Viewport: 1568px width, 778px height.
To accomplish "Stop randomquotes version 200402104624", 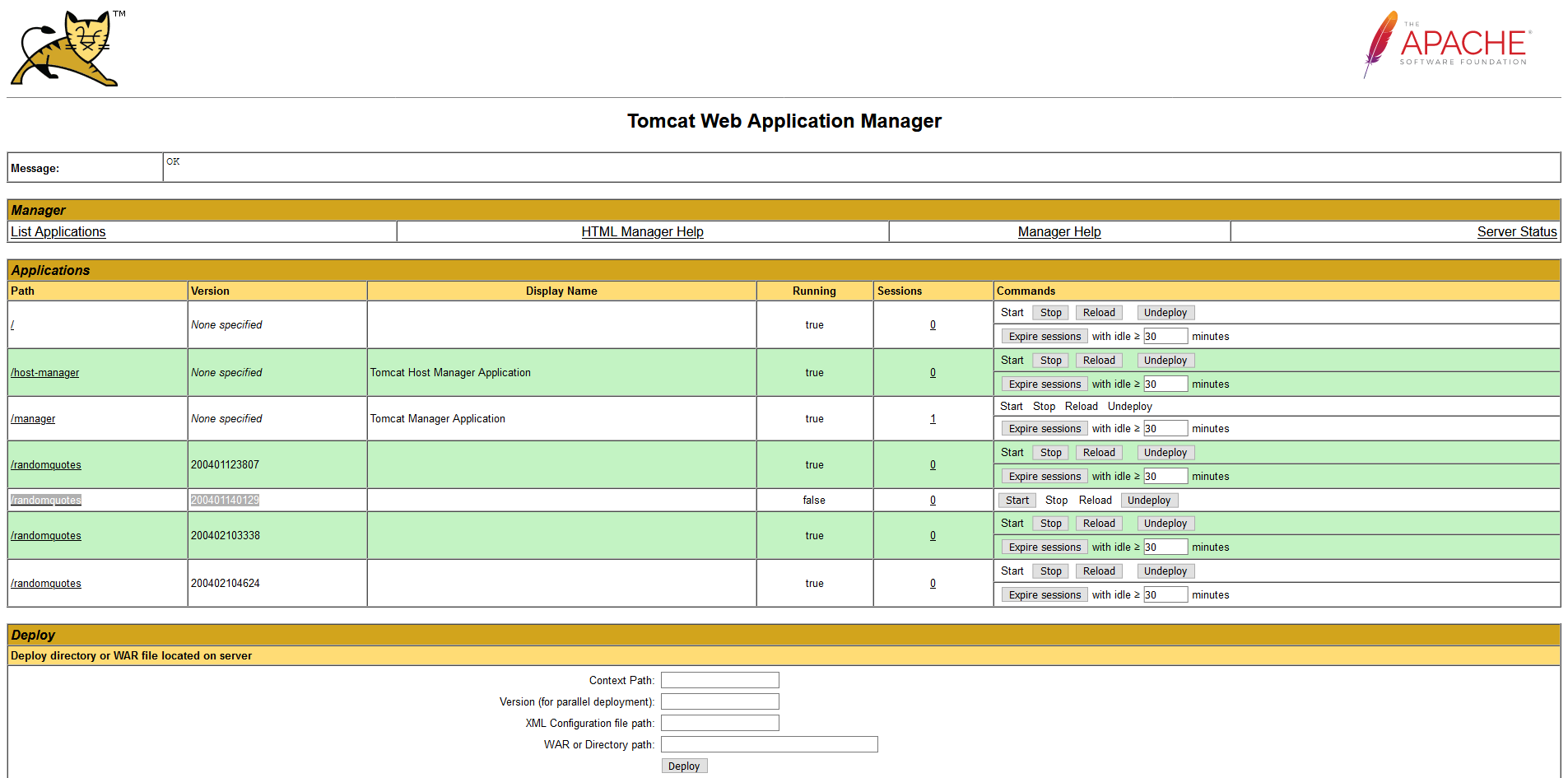I will coord(1050,571).
